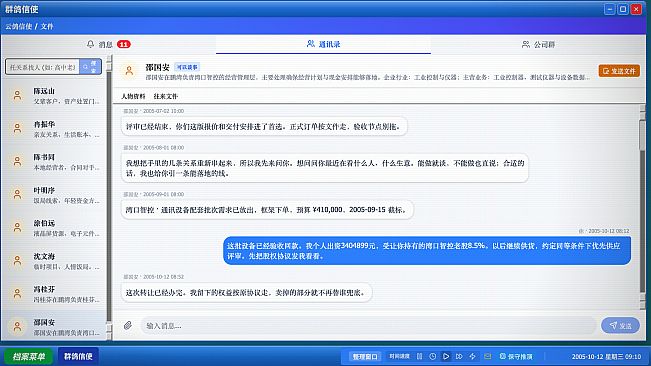Select contact 沈文海
651x366 pixels.
pyautogui.click(x=54, y=261)
